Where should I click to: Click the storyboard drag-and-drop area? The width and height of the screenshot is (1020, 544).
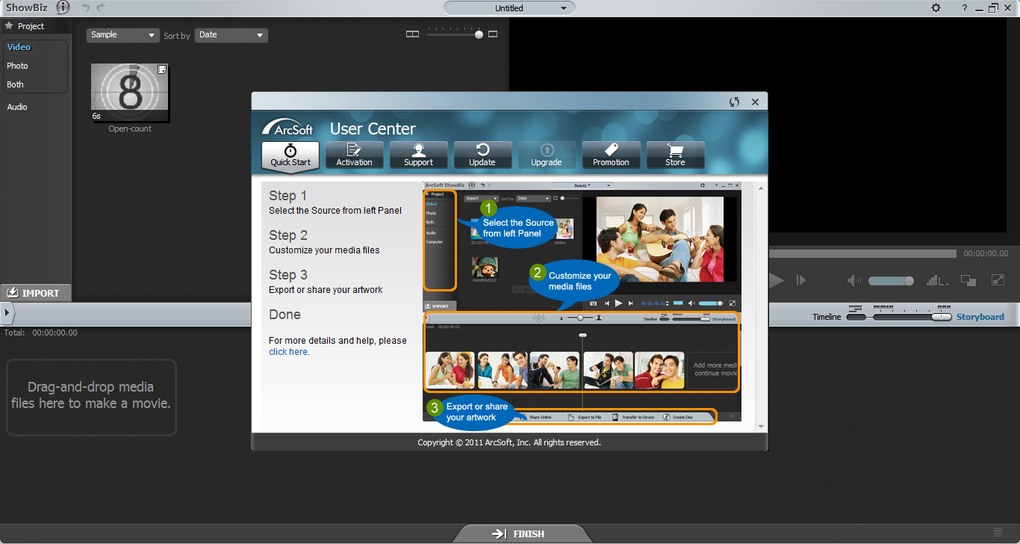coord(91,397)
